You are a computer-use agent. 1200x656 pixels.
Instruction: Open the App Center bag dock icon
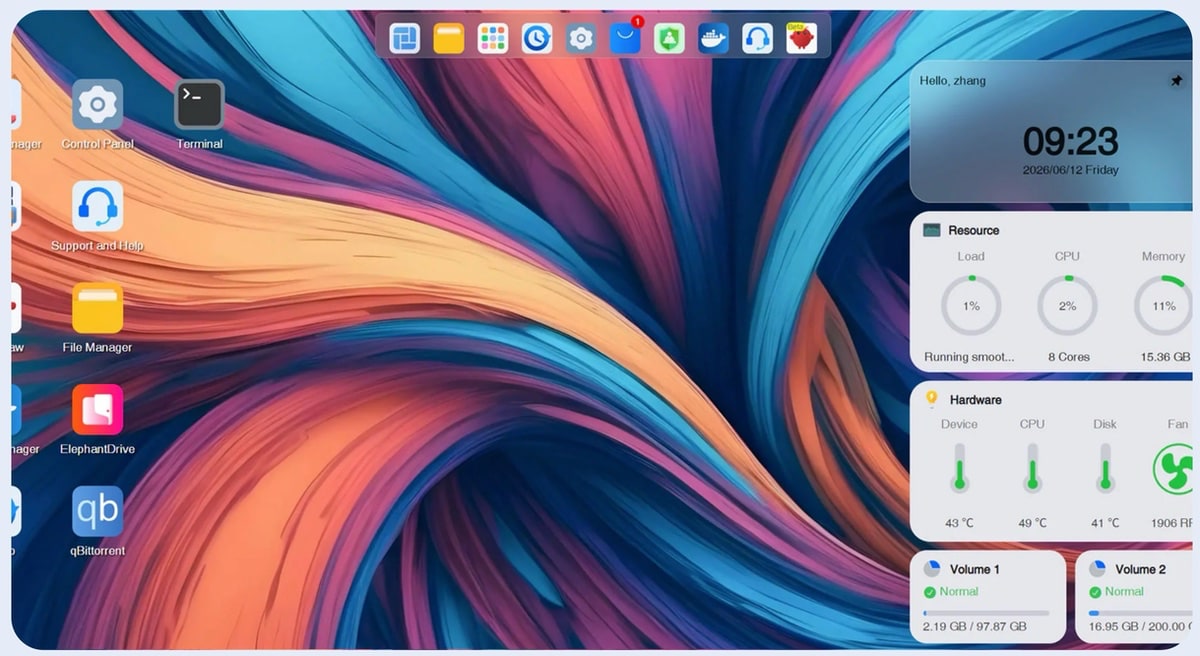click(x=625, y=38)
